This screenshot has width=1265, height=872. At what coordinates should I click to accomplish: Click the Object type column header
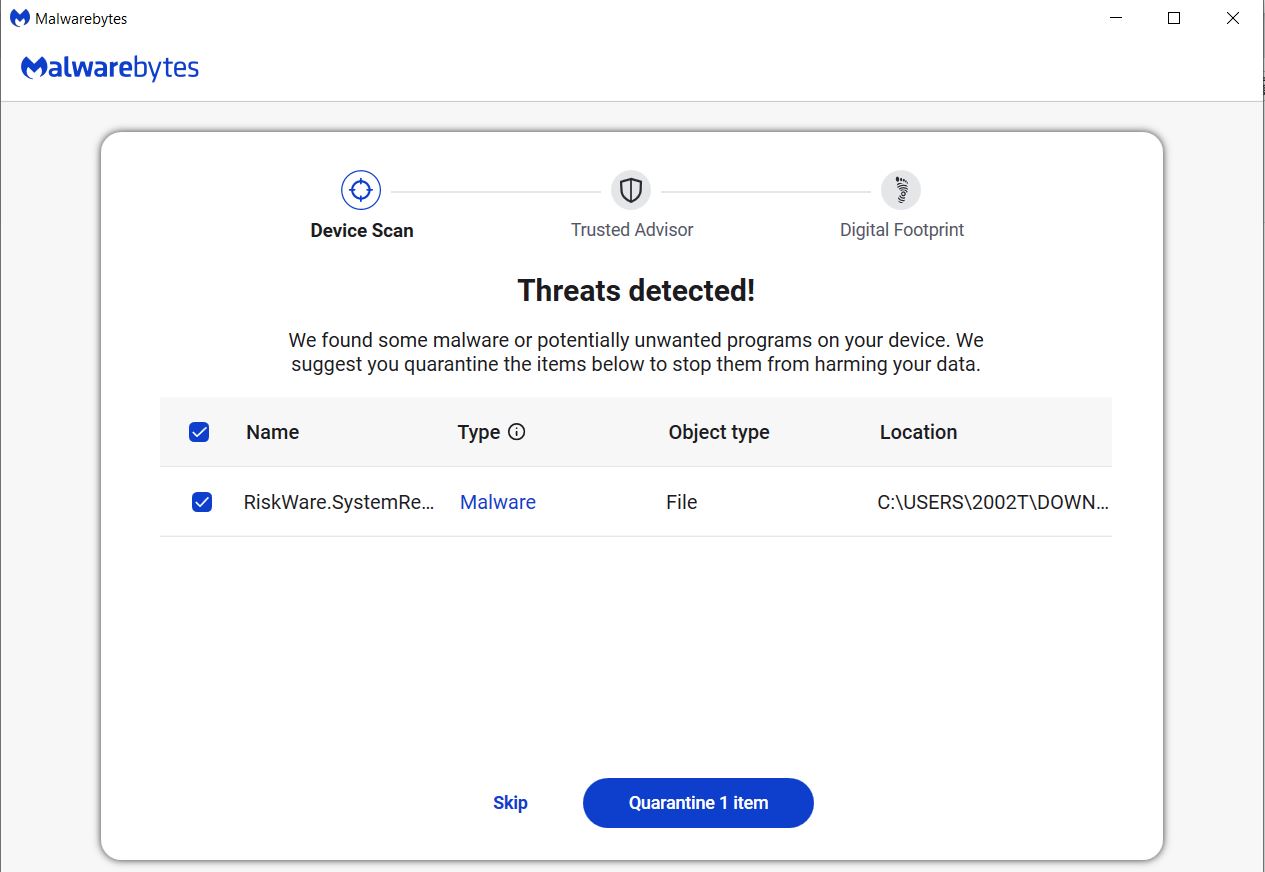719,432
